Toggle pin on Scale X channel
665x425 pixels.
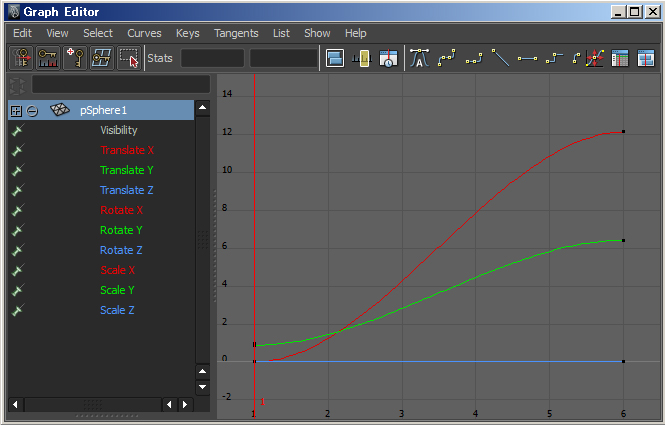tap(17, 270)
